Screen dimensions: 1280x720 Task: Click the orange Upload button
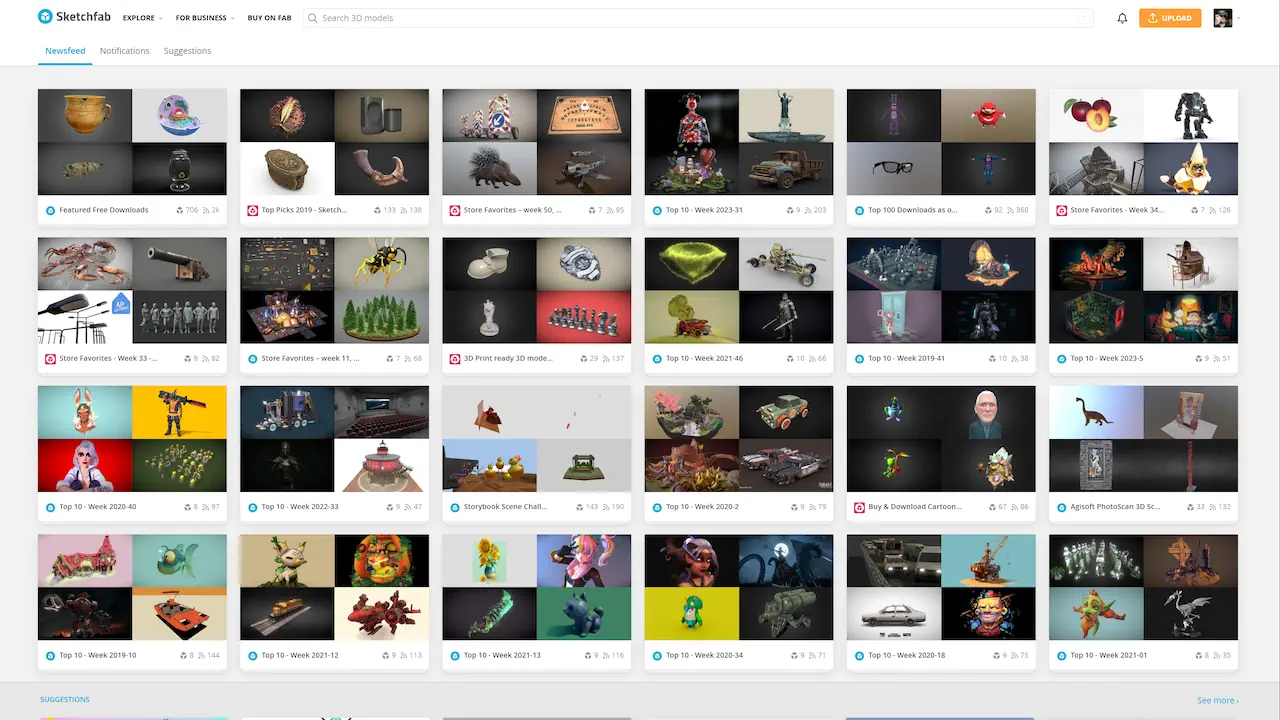point(1170,18)
